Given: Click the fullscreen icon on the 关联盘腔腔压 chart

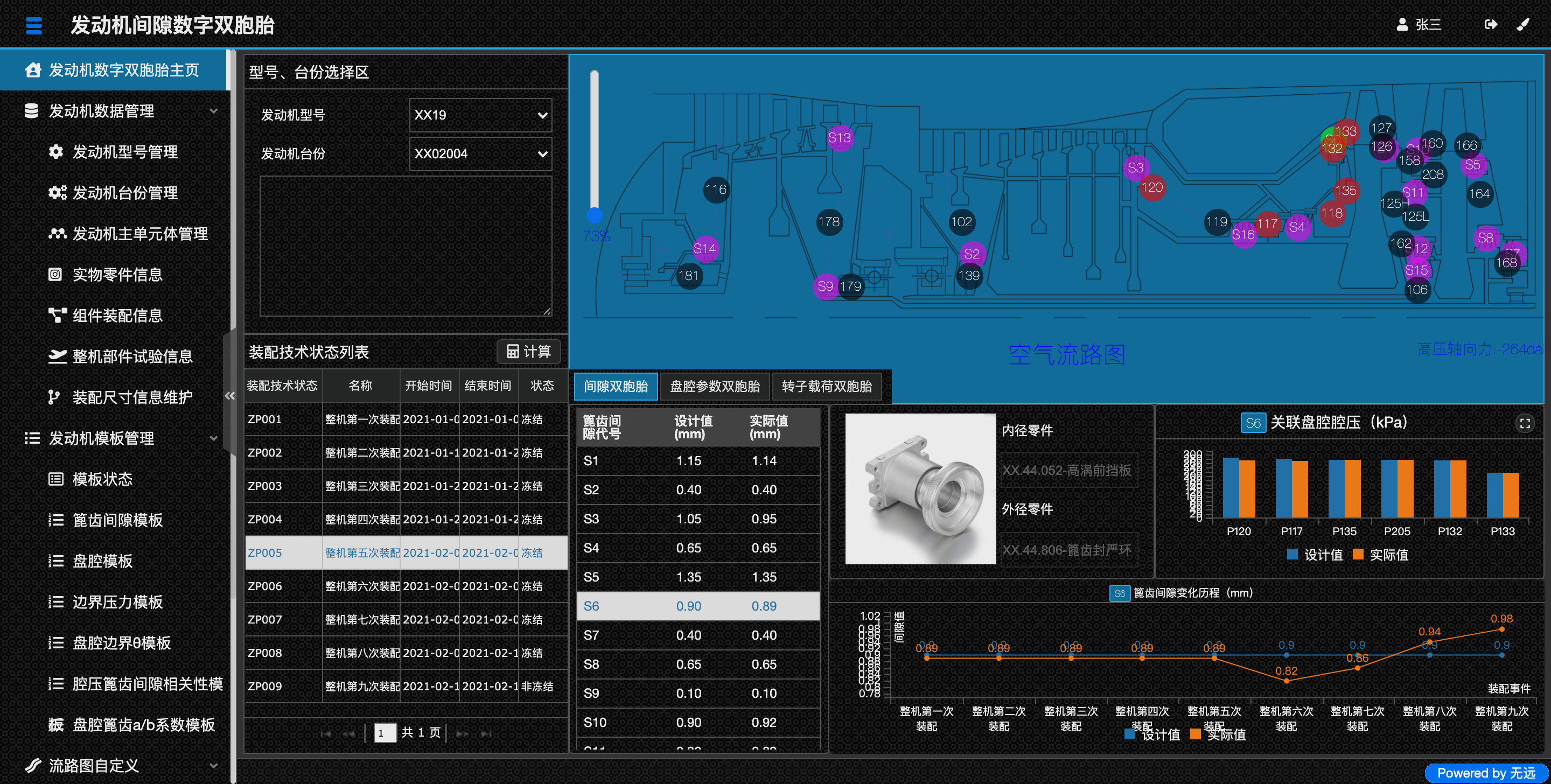Looking at the screenshot, I should [1525, 423].
